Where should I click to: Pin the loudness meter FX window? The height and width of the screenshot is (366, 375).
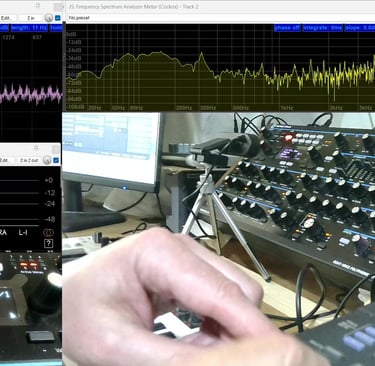point(36,147)
